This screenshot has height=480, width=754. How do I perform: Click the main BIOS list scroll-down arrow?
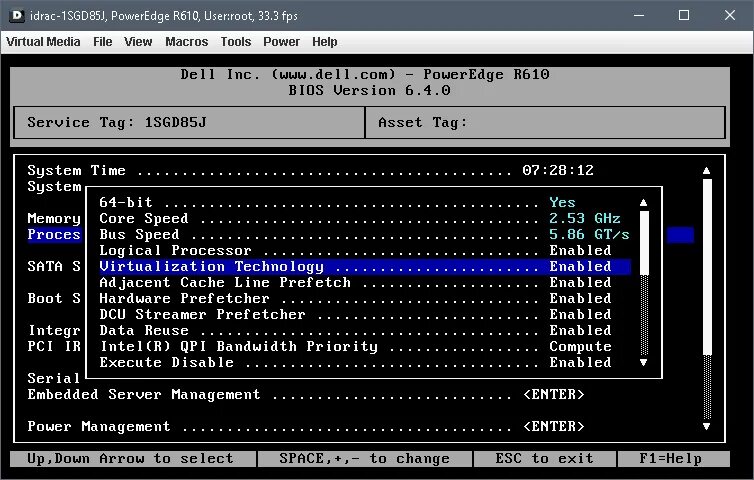coord(706,426)
